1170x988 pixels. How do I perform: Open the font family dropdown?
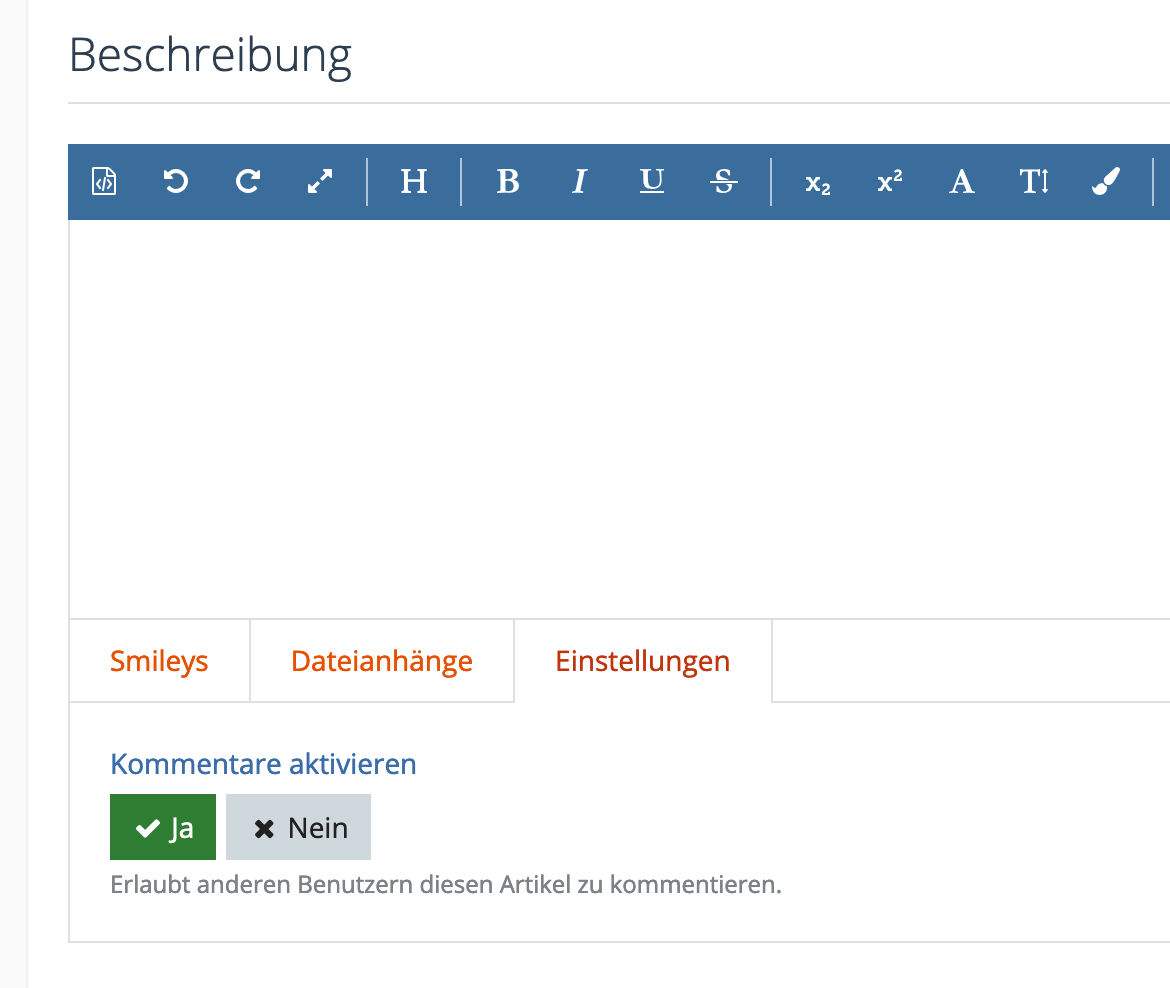tap(961, 182)
